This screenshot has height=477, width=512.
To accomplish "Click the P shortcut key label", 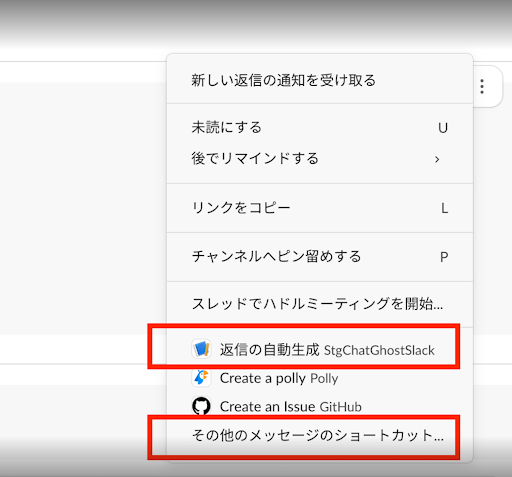I will (x=444, y=257).
